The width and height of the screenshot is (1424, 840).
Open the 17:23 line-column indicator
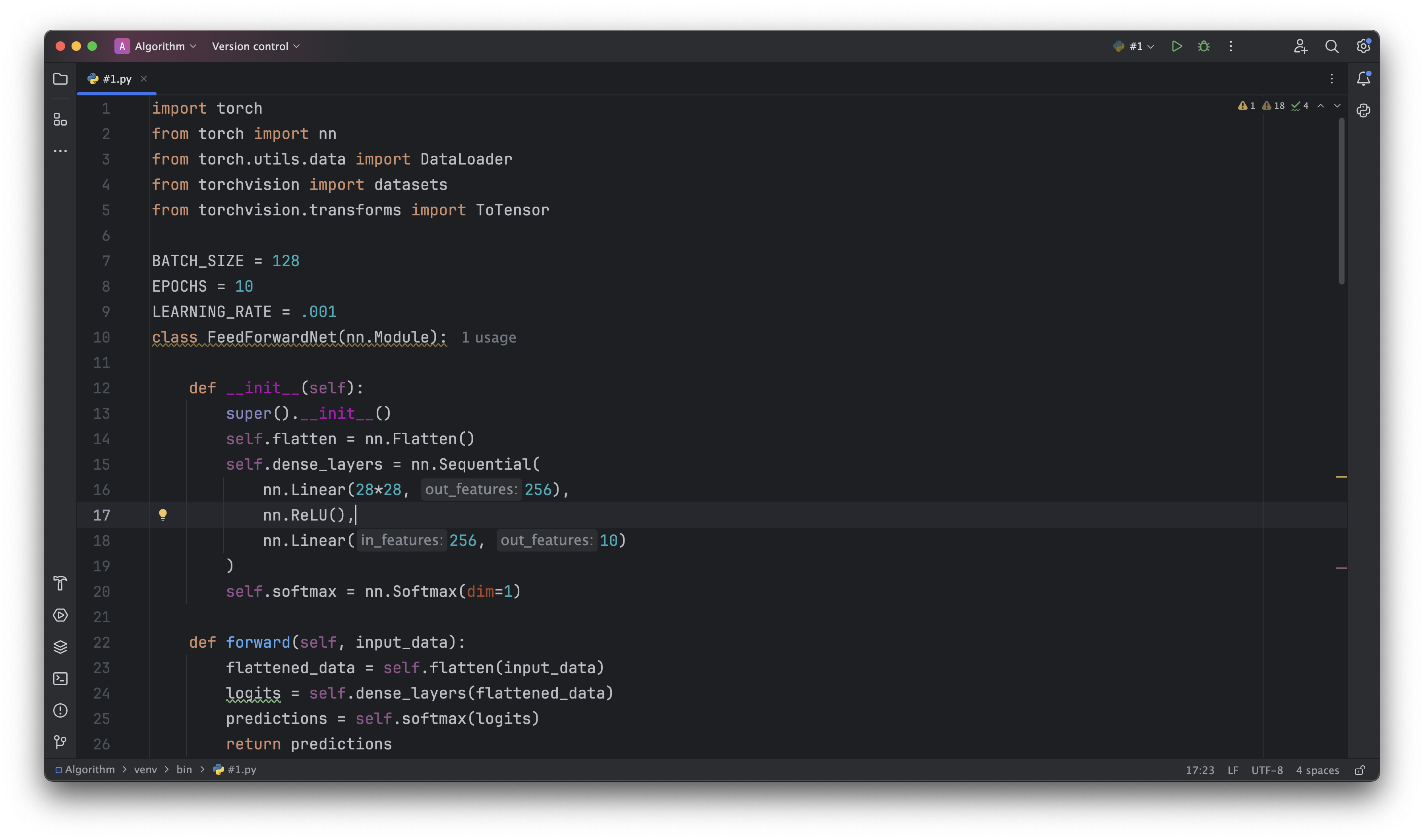[x=1200, y=770]
